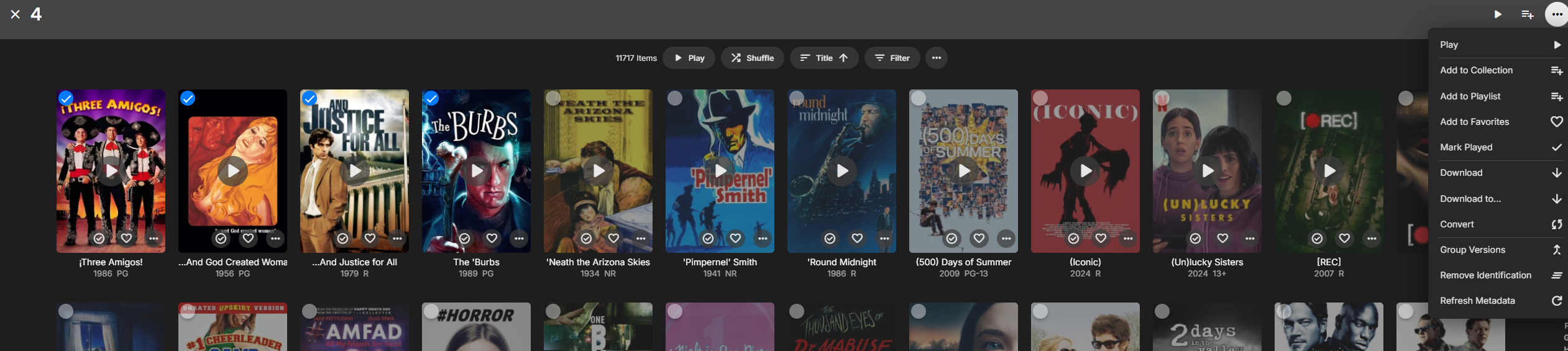
Task: Open the AMFAD poster thumbnail
Action: point(355,327)
